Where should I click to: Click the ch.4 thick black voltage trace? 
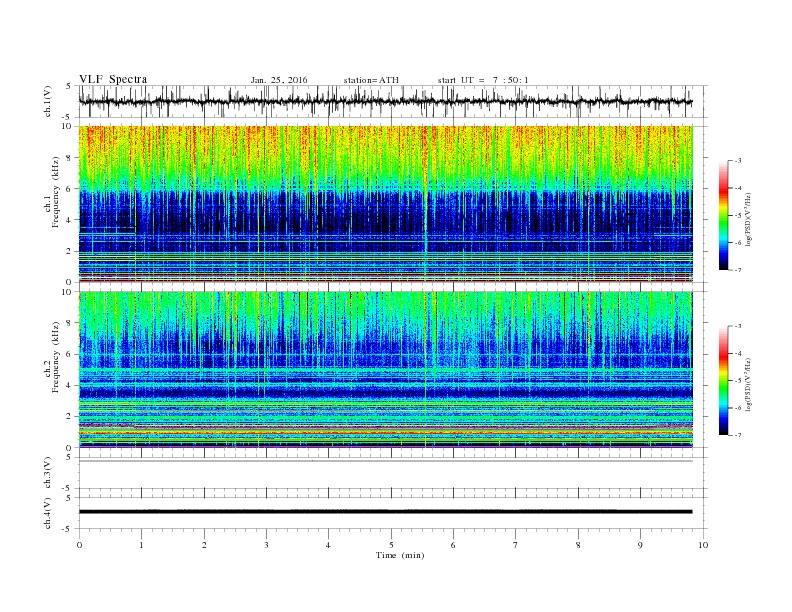(x=385, y=512)
